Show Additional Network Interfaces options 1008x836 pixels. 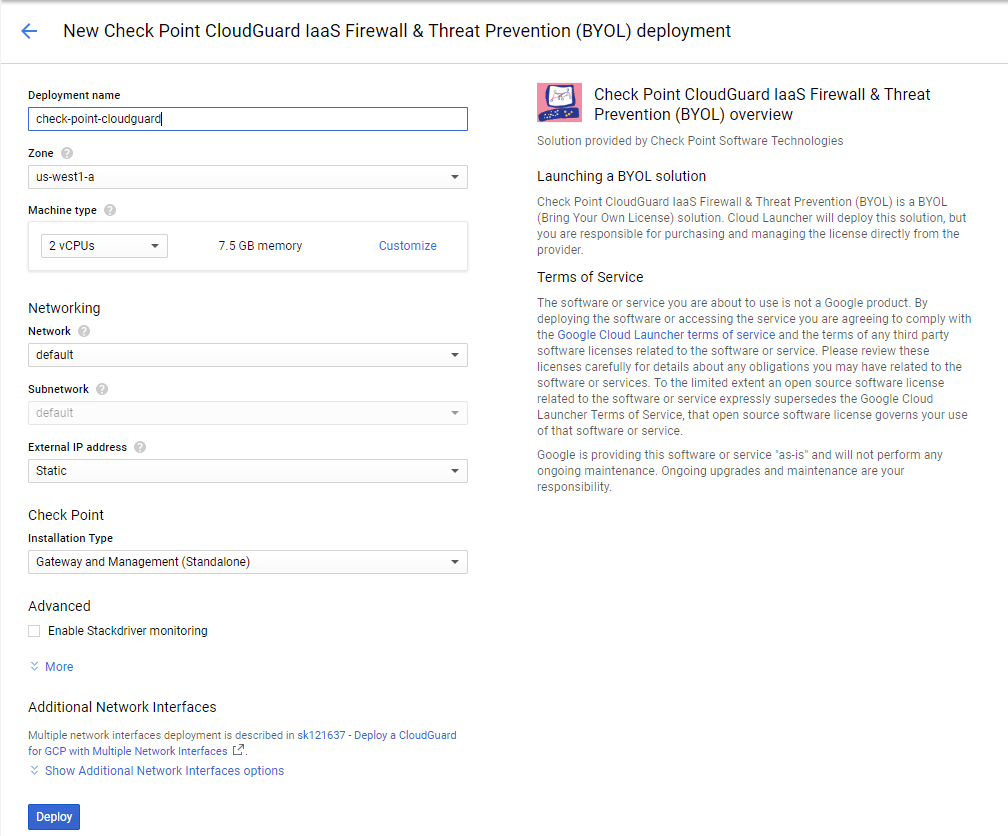(164, 771)
